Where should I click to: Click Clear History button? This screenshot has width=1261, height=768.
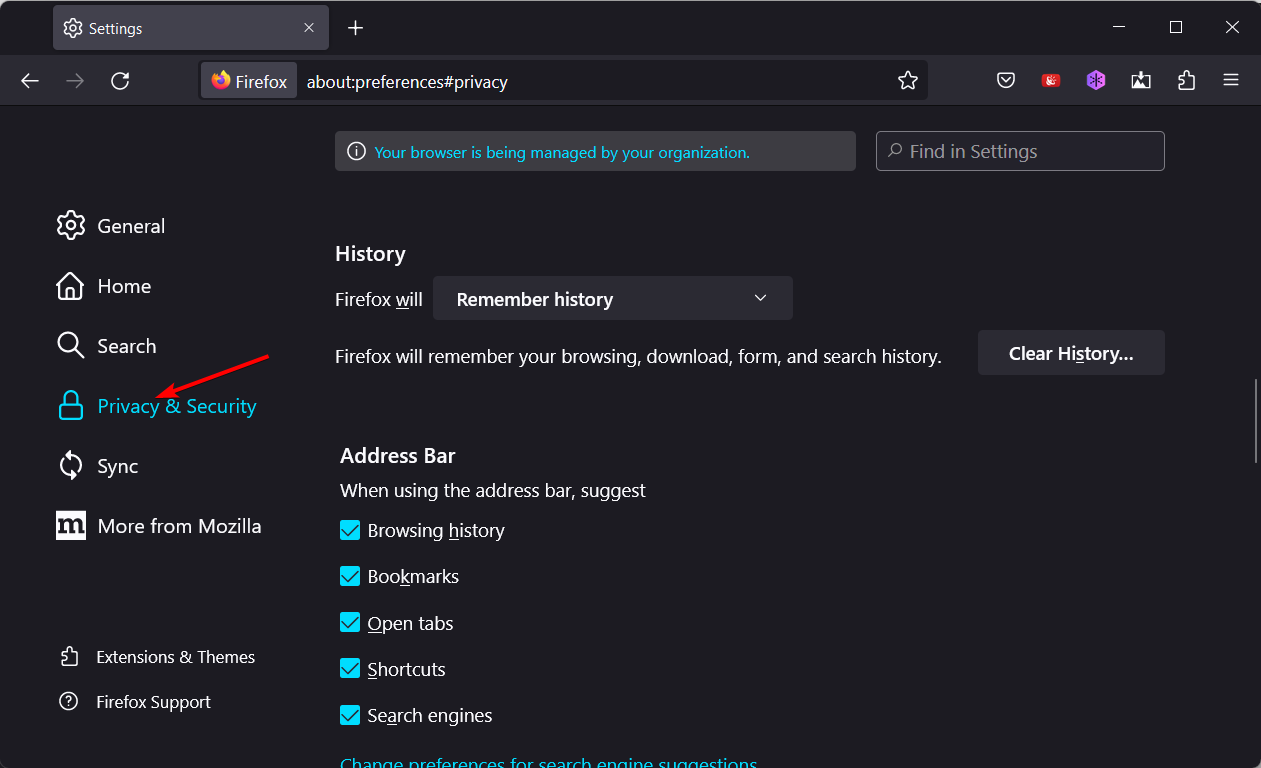point(1071,353)
